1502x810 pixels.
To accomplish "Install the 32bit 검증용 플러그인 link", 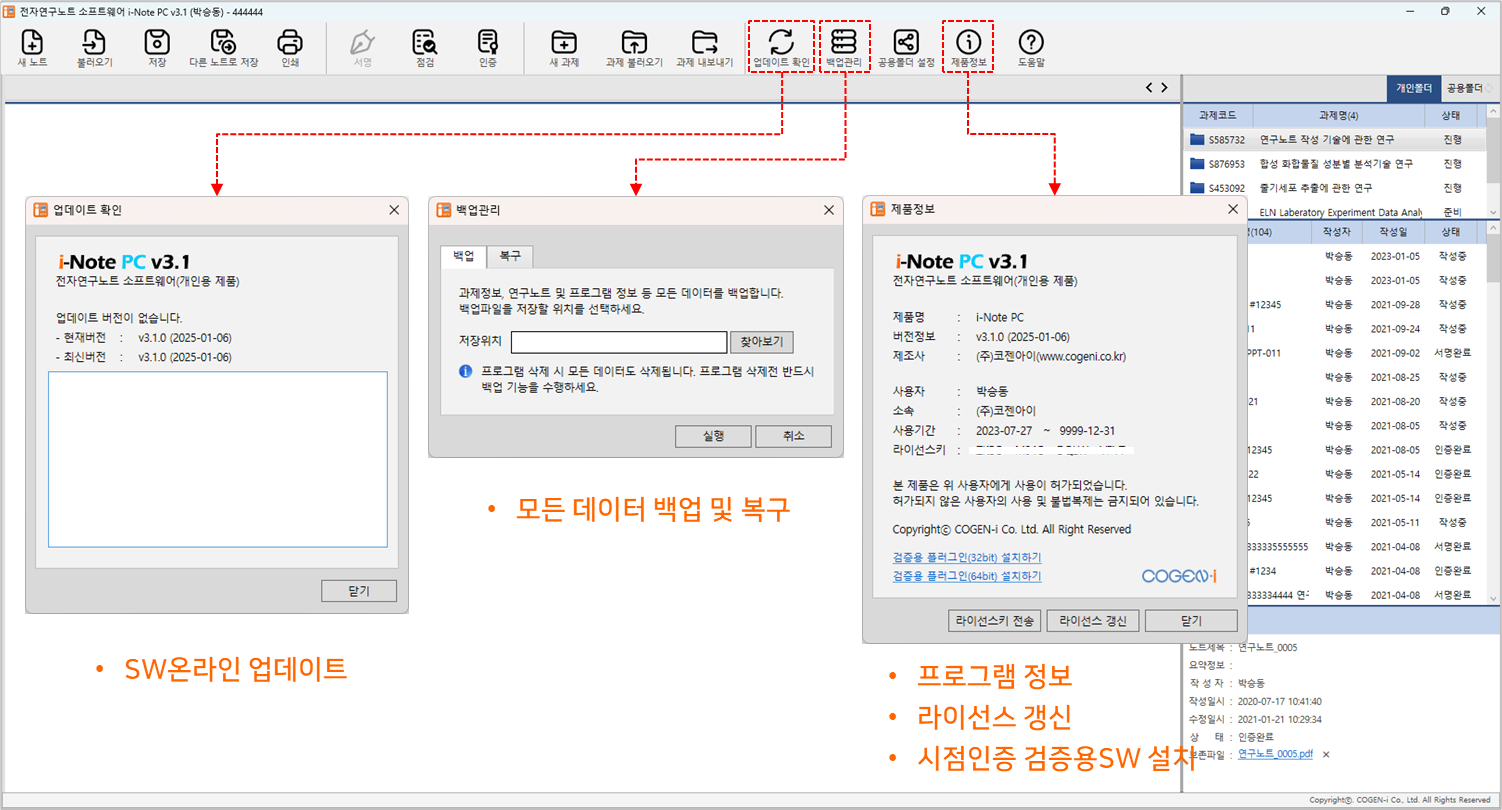I will [967, 558].
